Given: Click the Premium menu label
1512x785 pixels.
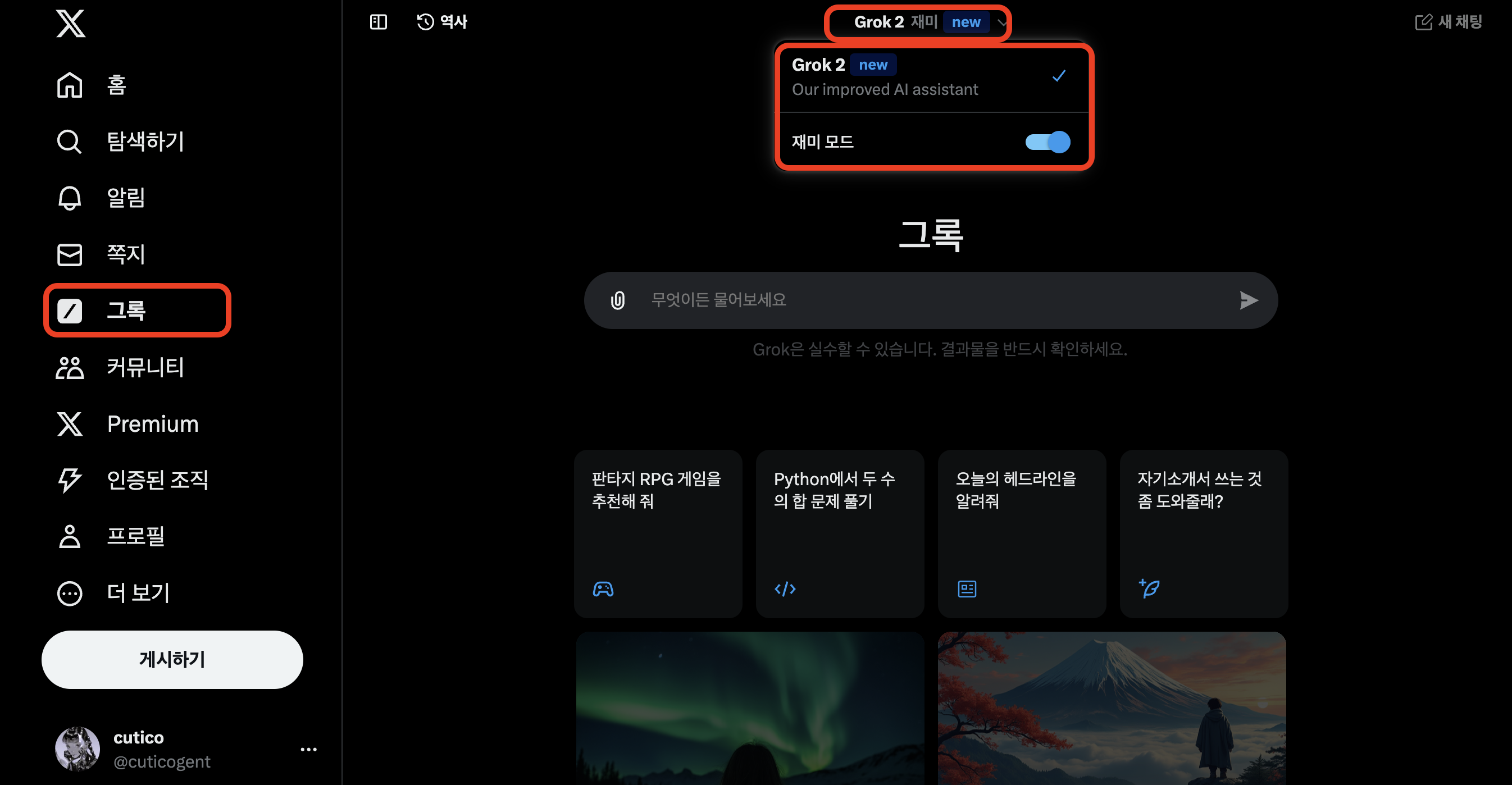Looking at the screenshot, I should (153, 423).
